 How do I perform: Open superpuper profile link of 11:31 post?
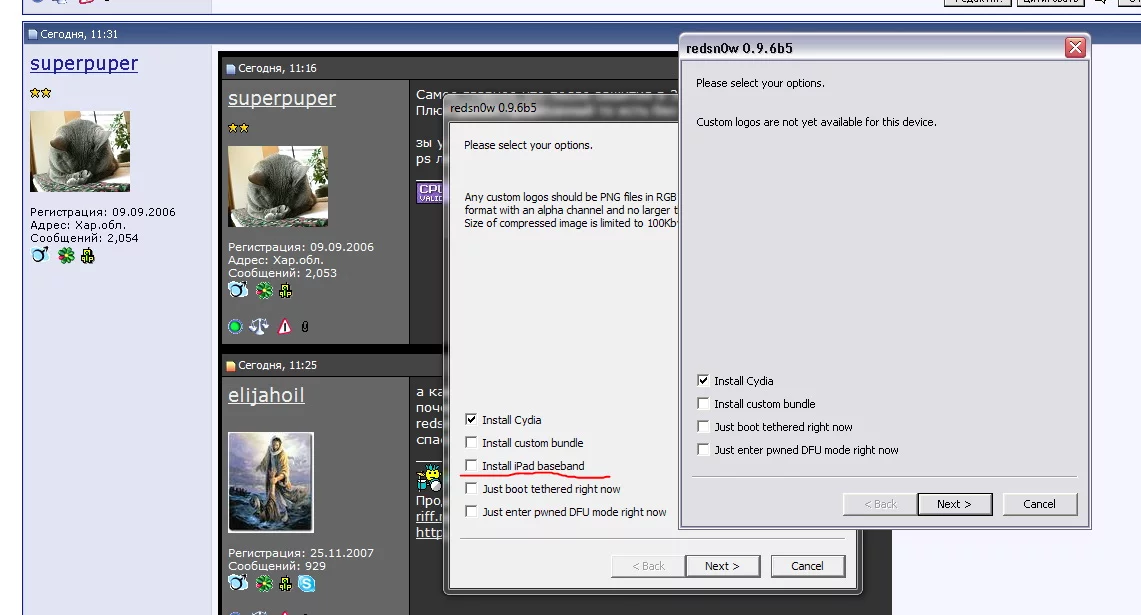click(84, 63)
